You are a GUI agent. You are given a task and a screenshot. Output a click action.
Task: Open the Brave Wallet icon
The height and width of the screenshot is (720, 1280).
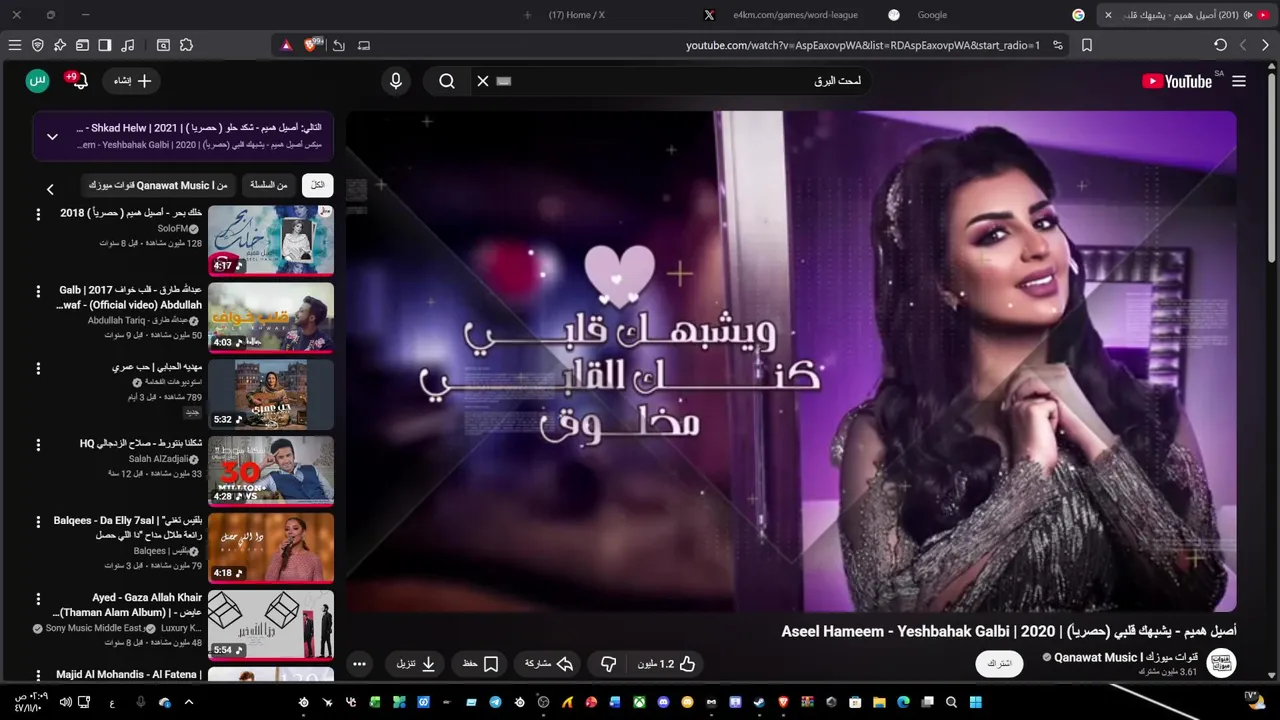[82, 45]
